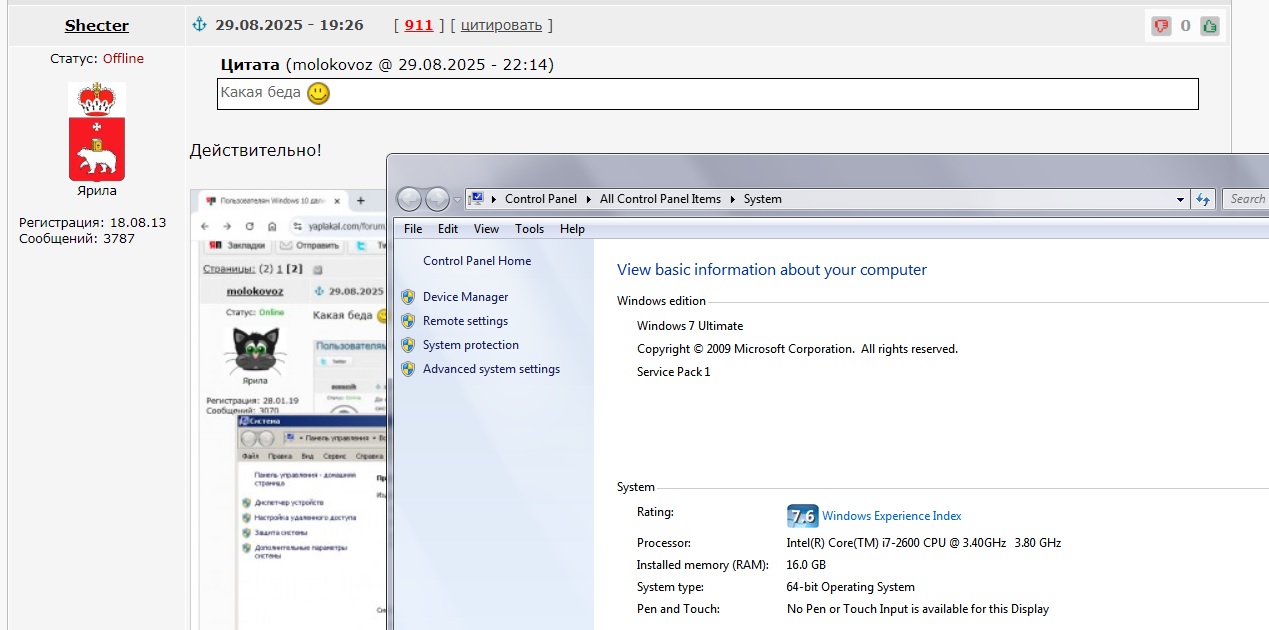Click the 'Service Pack 1' text
1269x630 pixels.
(x=673, y=372)
